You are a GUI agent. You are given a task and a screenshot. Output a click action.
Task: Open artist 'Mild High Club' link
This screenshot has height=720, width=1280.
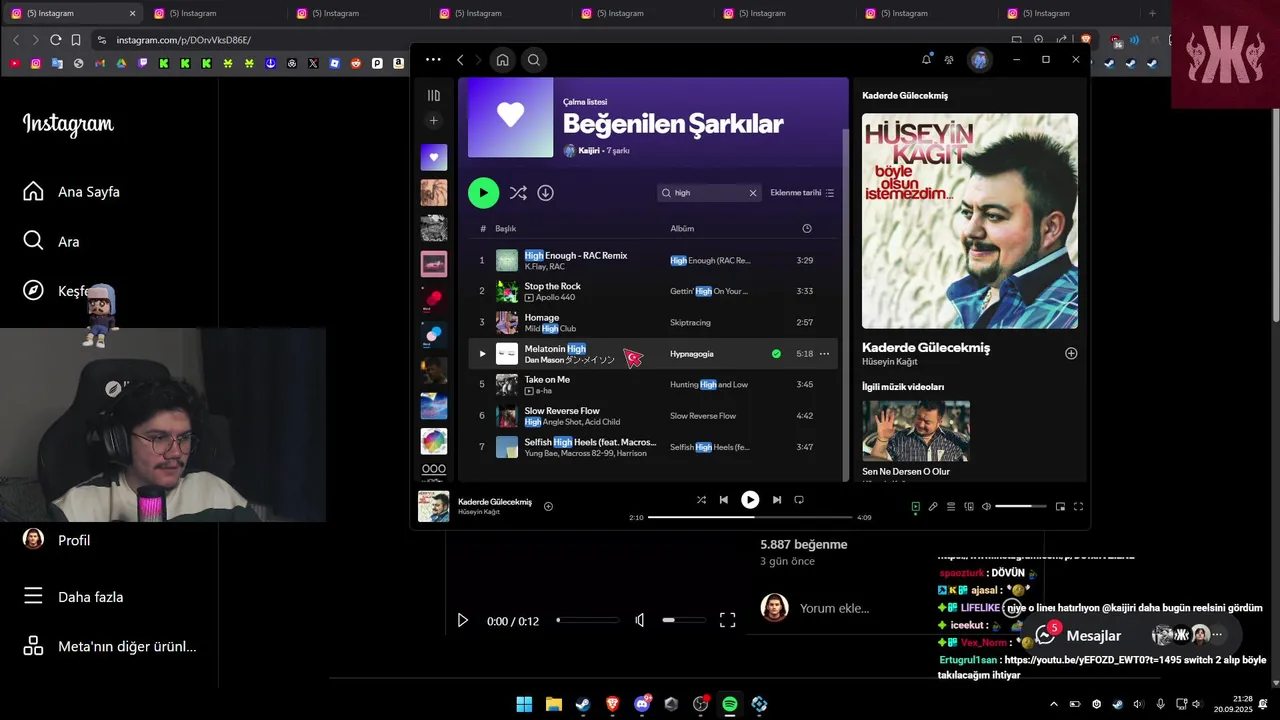click(x=550, y=329)
